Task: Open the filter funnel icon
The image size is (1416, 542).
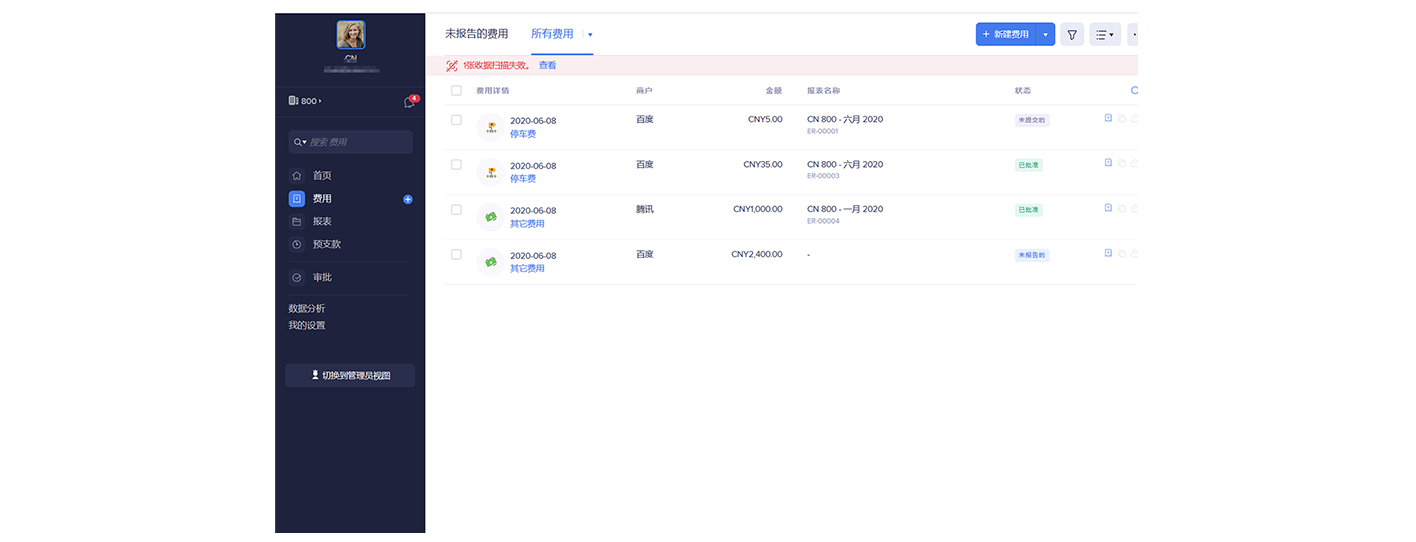Action: [1071, 35]
